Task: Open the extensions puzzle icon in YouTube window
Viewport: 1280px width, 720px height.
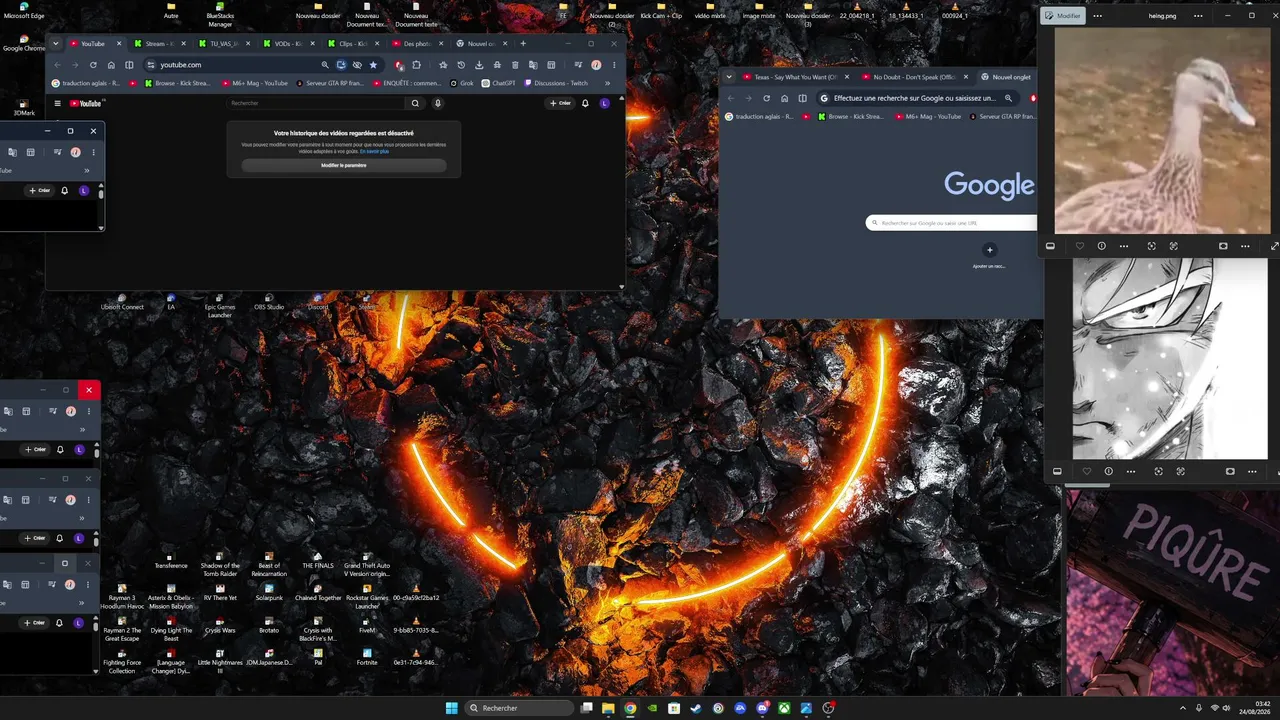Action: click(x=416, y=65)
